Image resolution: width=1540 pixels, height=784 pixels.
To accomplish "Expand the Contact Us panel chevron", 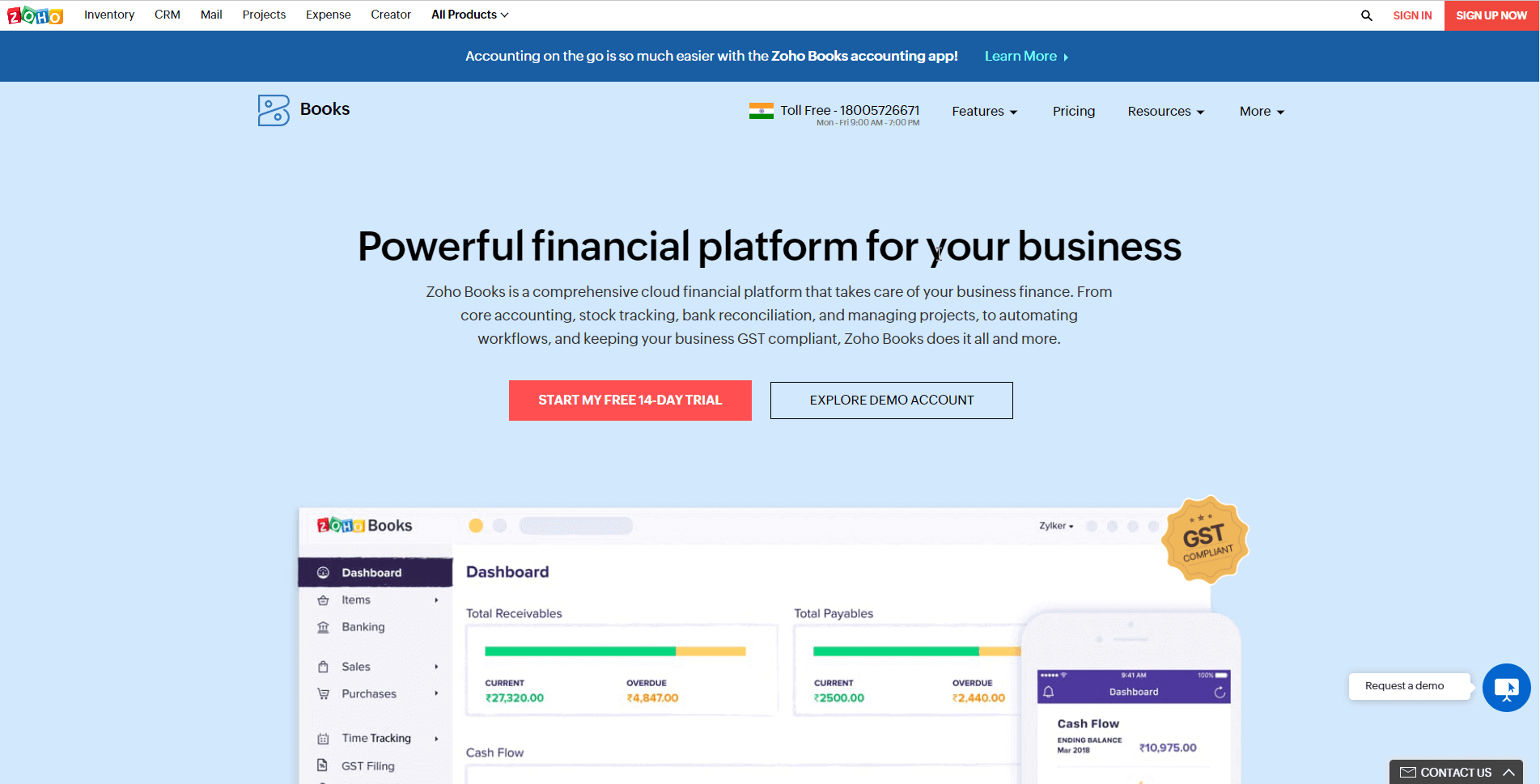I will 1508,772.
